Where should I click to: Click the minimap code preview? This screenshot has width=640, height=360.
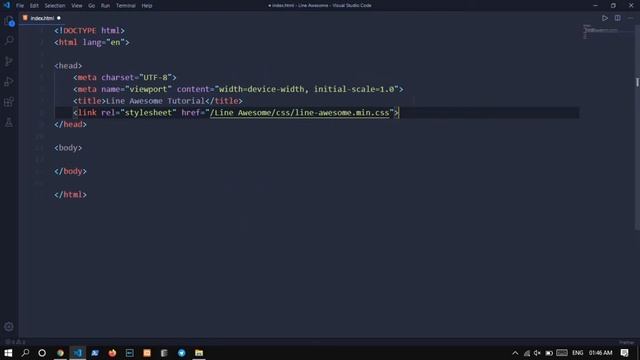click(600, 32)
